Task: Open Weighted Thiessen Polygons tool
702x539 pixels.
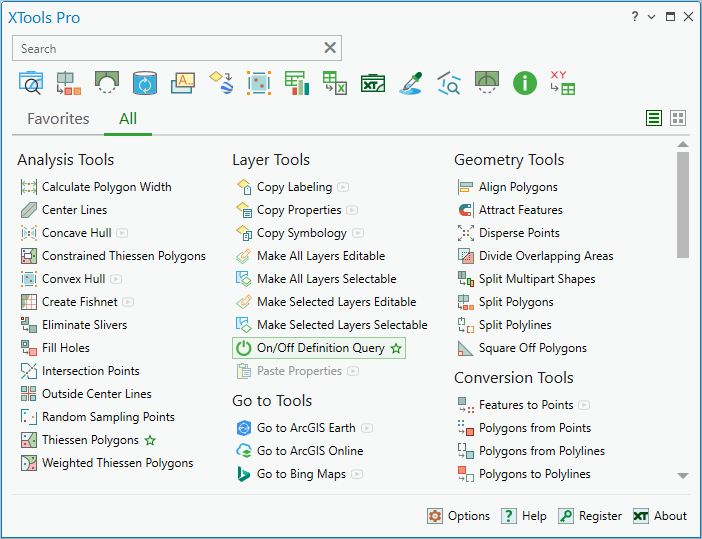Action: tap(107, 463)
